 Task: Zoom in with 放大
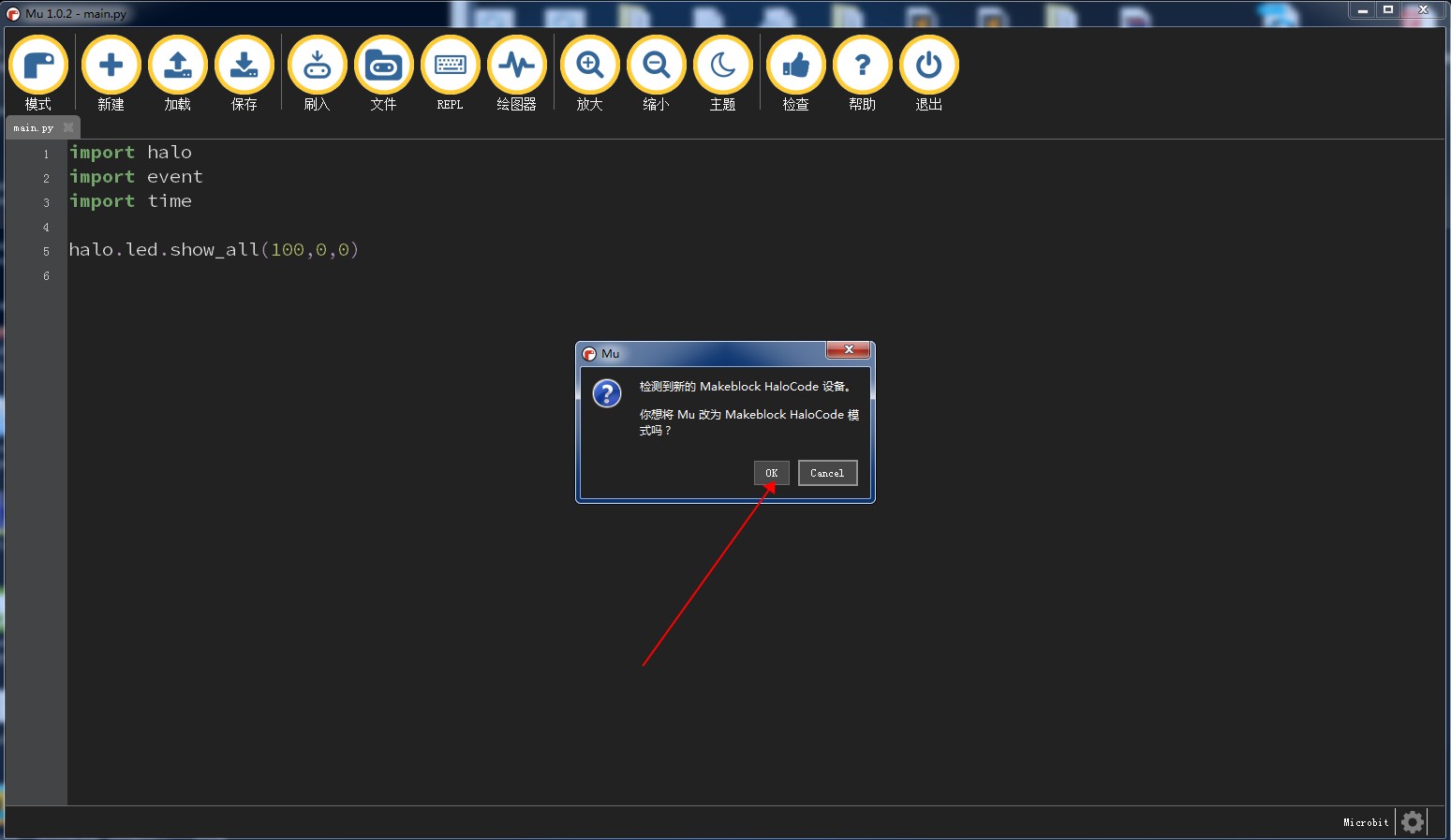pyautogui.click(x=589, y=74)
